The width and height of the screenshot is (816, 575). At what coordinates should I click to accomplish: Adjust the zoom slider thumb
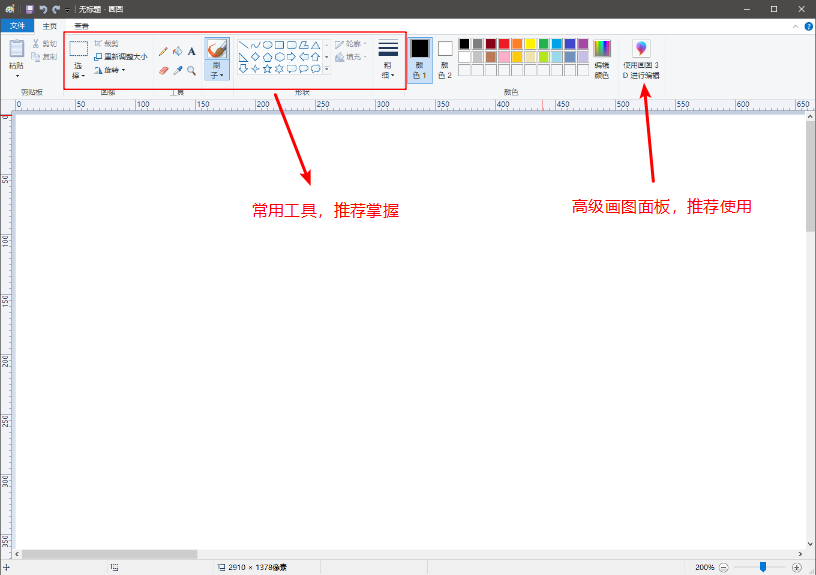click(x=763, y=567)
